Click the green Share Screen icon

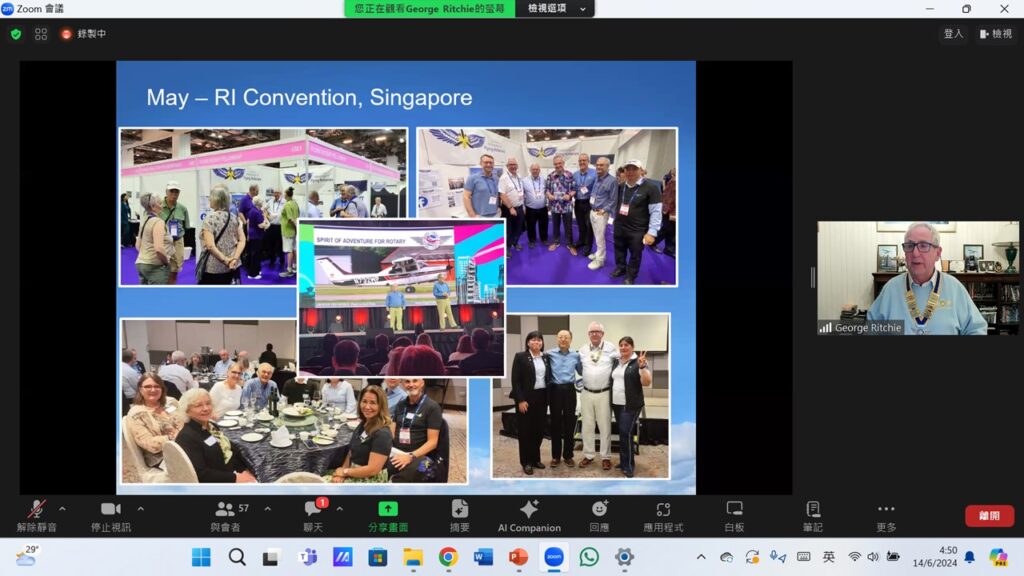click(x=388, y=509)
